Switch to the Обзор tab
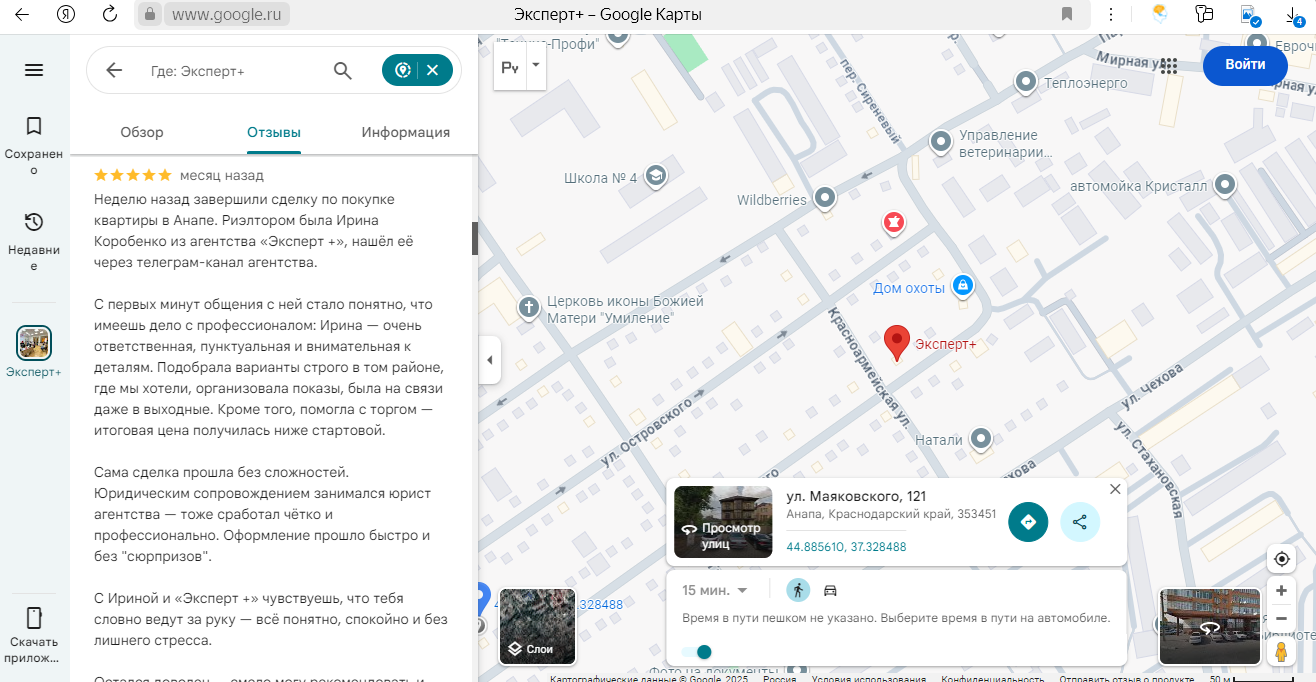1316x682 pixels. pyautogui.click(x=142, y=132)
